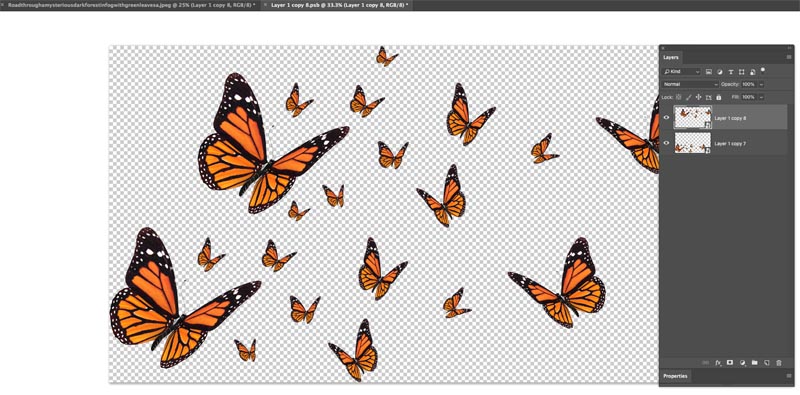
Task: Click Link Layers icon at panel bottom
Action: (705, 363)
